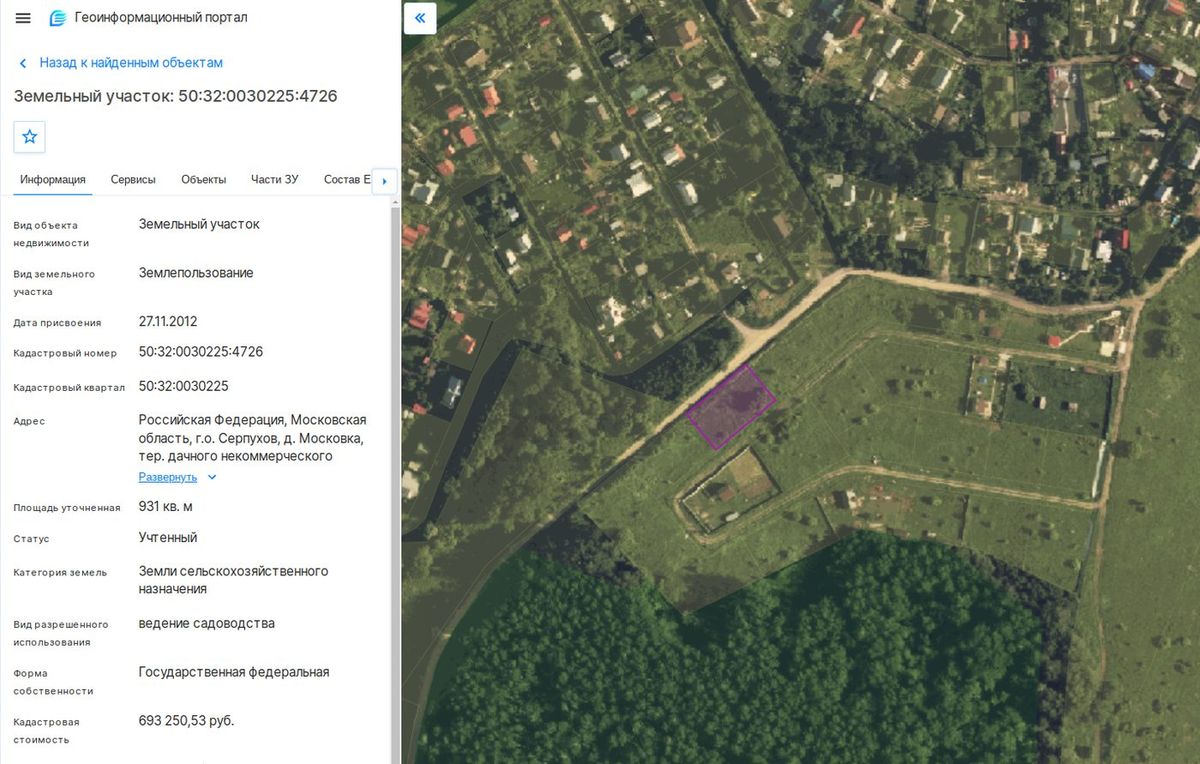Add the land plot to favorites with the star
Image resolution: width=1200 pixels, height=764 pixels.
30,137
